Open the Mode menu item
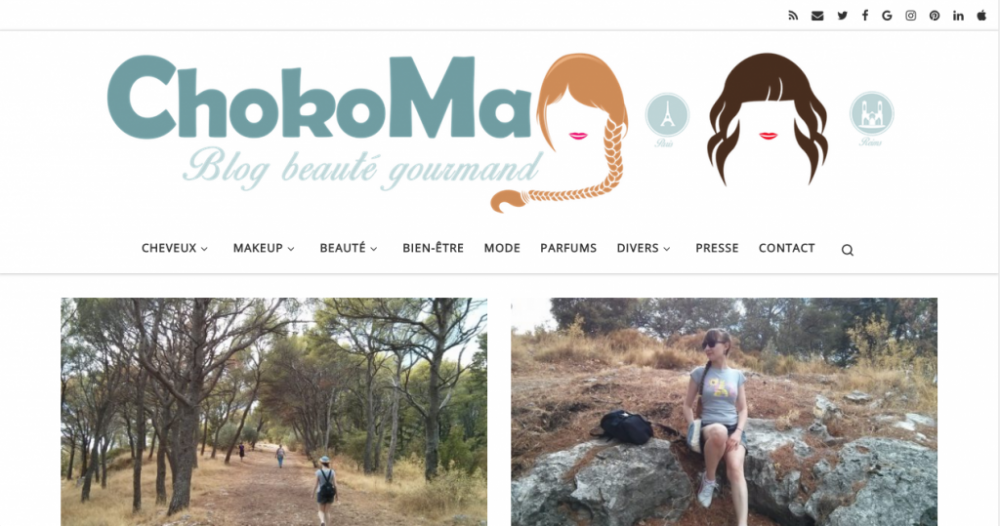Viewport: 1000px width, 526px height. (502, 248)
